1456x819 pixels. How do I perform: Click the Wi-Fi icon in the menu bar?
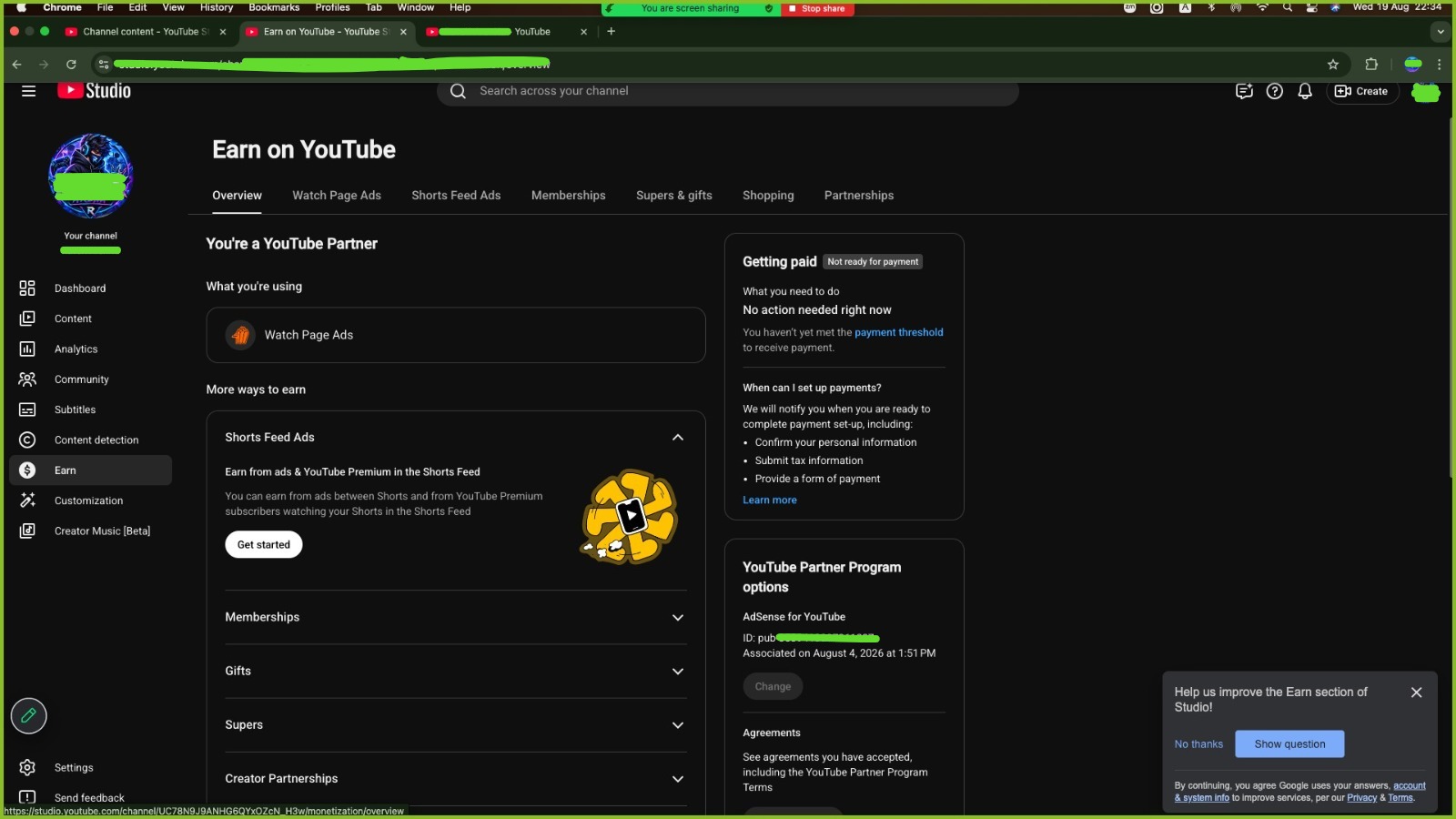tap(1262, 7)
